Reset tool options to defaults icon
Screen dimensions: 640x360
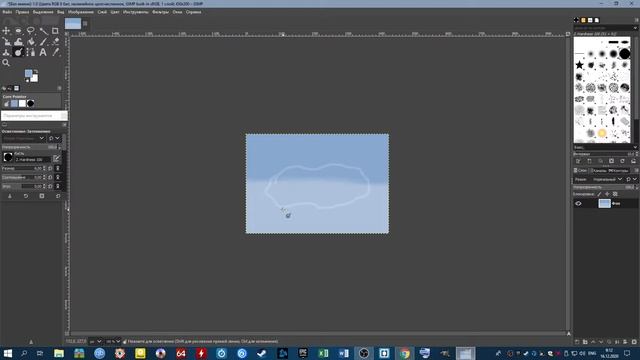[x=58, y=196]
